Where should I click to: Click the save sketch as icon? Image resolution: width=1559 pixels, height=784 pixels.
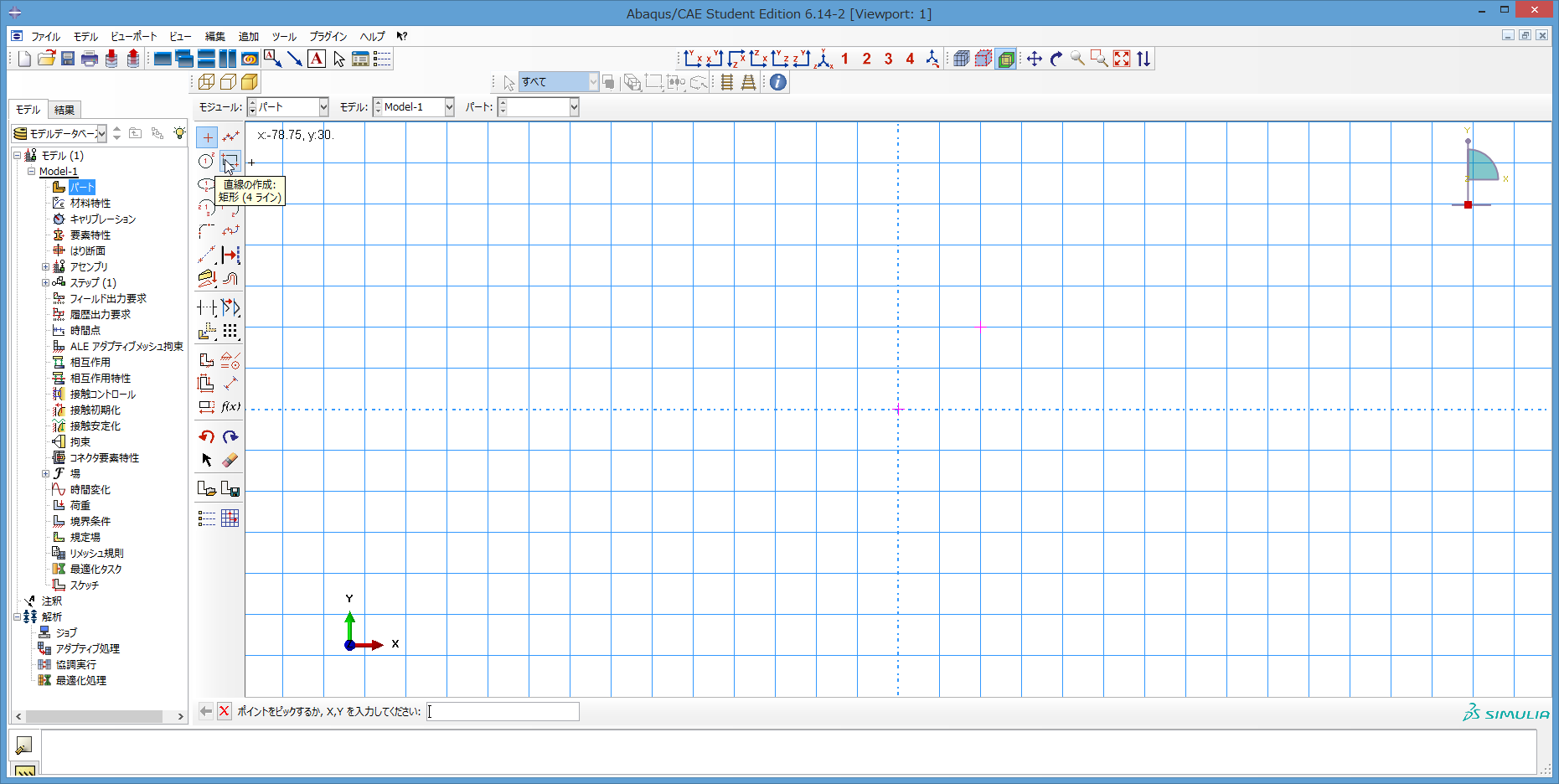point(230,488)
